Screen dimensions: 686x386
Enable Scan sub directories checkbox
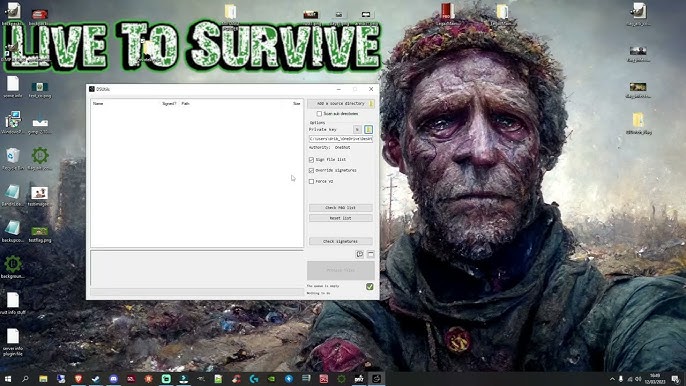coord(319,114)
